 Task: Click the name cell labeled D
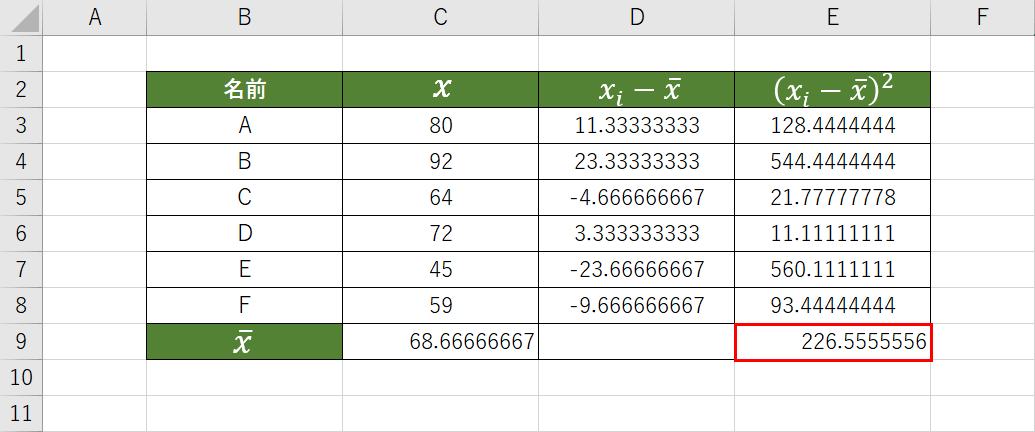(244, 234)
